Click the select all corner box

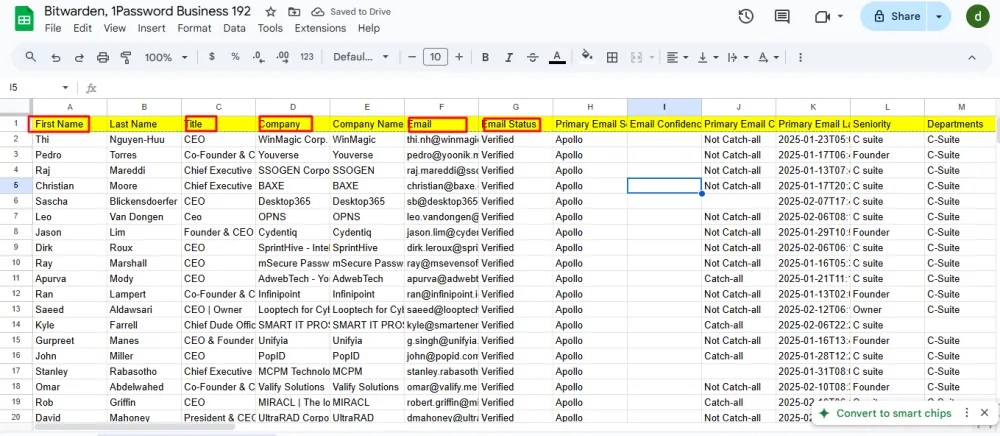tap(16, 106)
